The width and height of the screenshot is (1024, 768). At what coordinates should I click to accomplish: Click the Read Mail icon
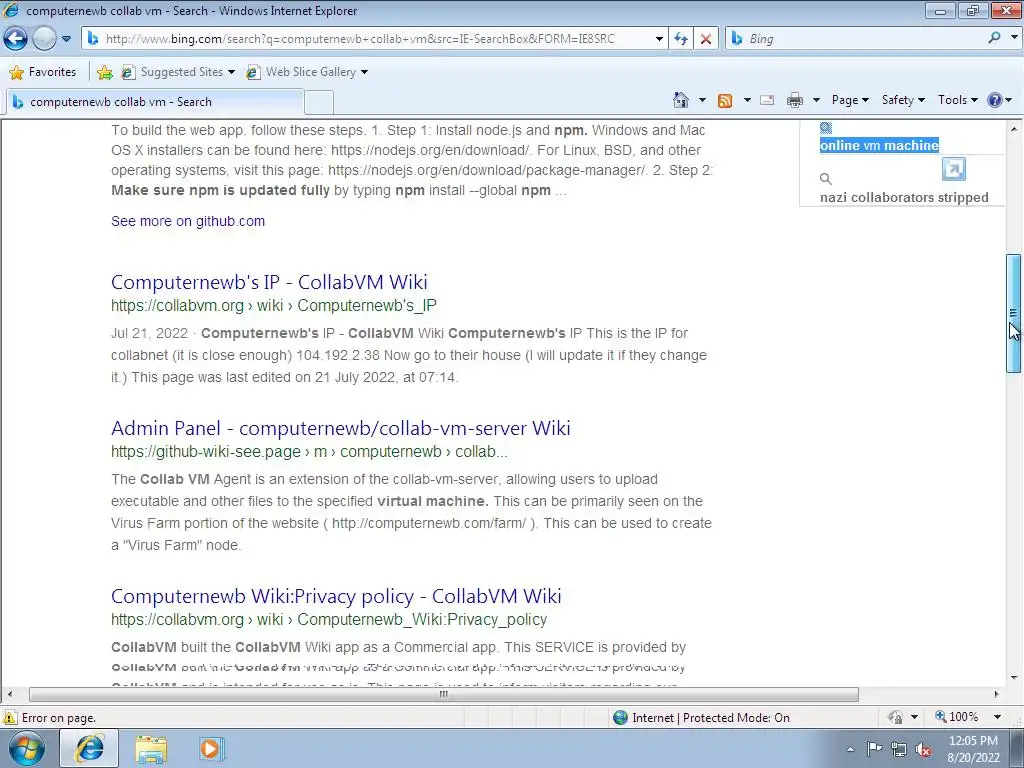pyautogui.click(x=767, y=100)
